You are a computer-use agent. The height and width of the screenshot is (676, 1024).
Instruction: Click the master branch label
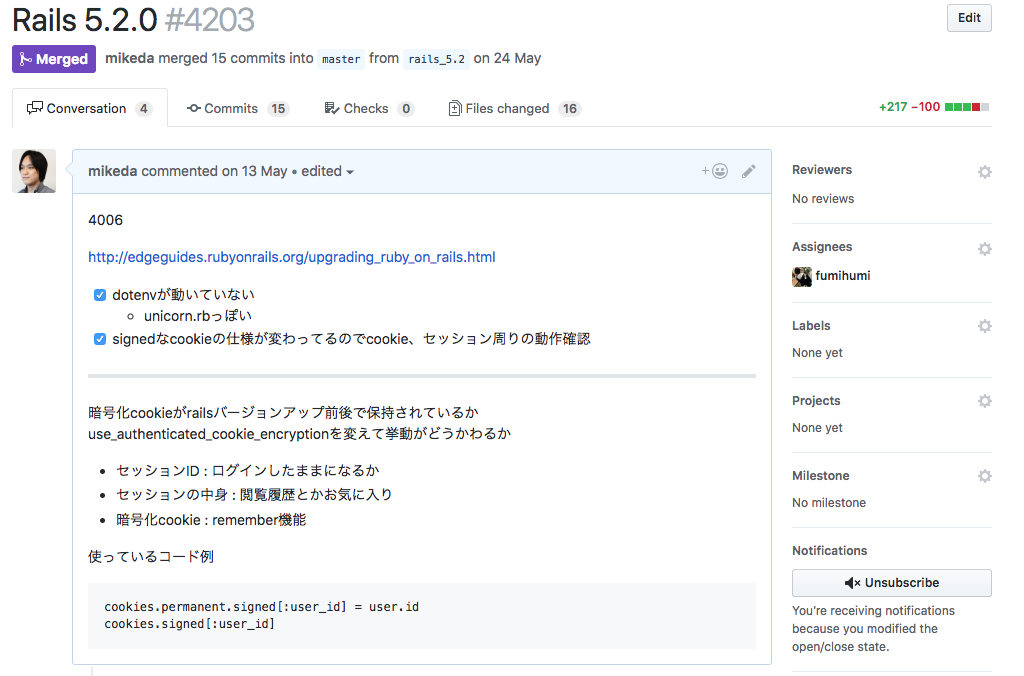[x=341, y=59]
